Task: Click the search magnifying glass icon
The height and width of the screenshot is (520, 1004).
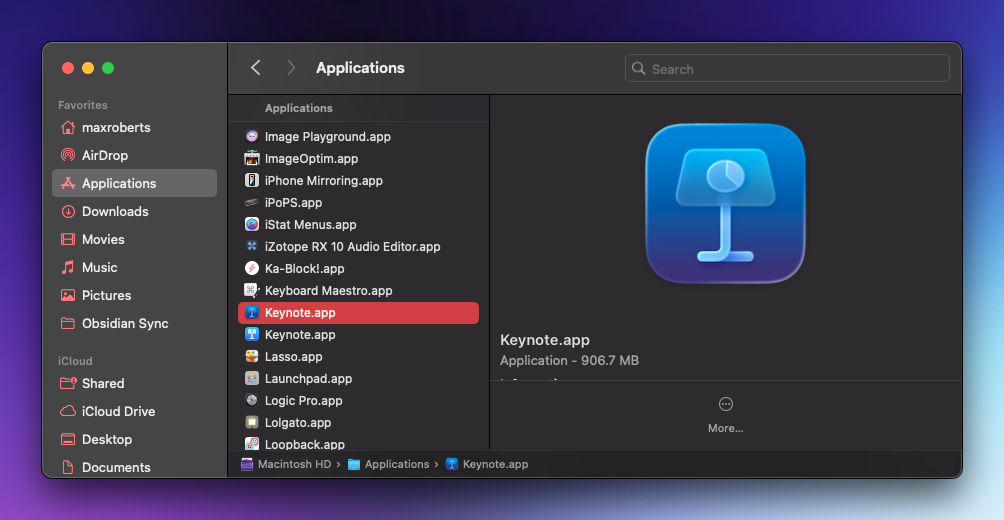Action: (x=638, y=69)
